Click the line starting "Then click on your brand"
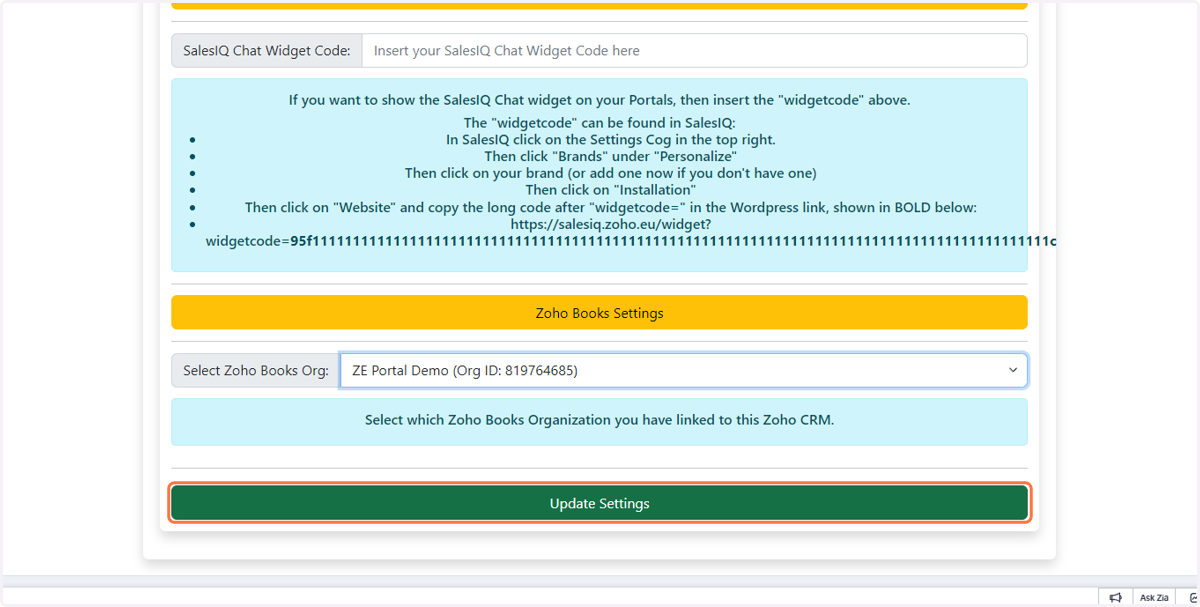 point(611,173)
